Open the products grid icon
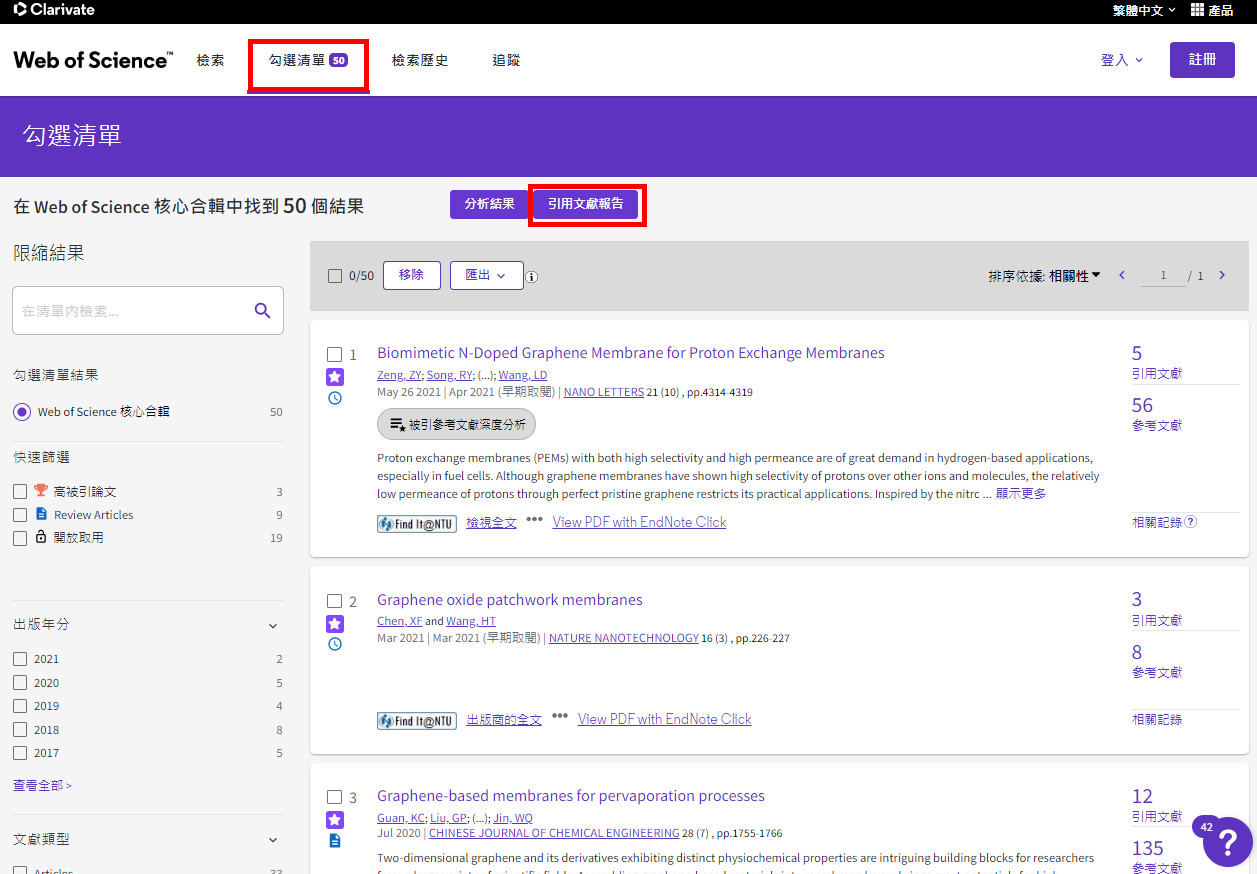The image size is (1257, 874). [1198, 10]
